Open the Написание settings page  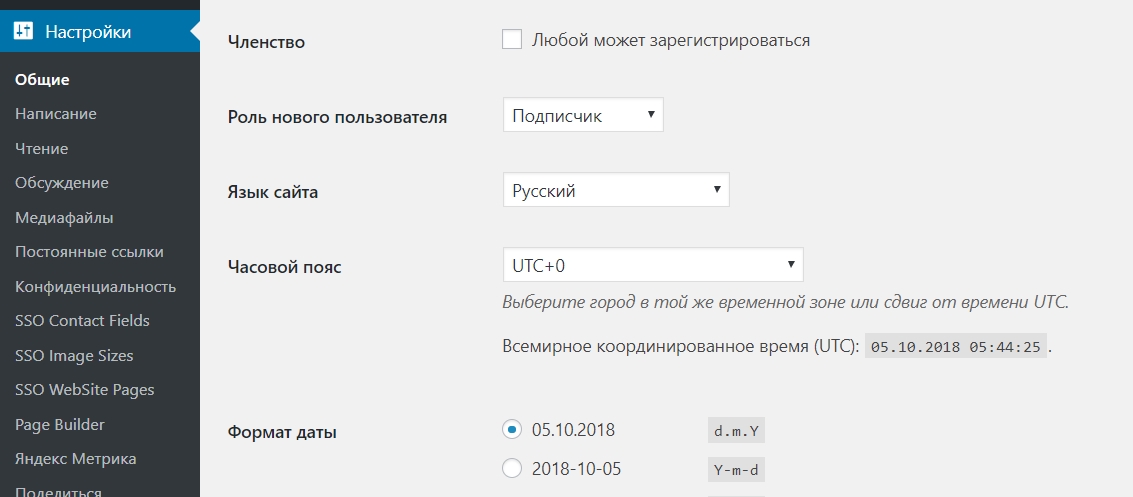coord(56,114)
